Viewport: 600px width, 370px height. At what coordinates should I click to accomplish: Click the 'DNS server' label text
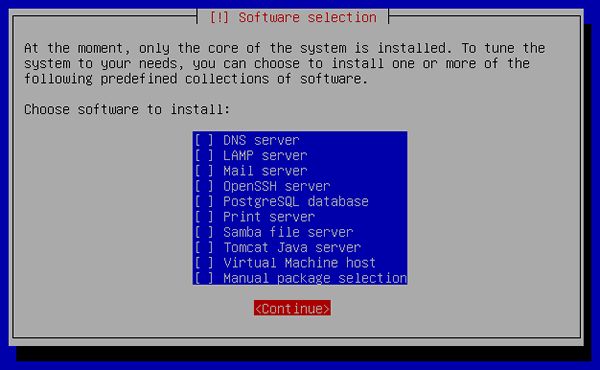click(261, 140)
